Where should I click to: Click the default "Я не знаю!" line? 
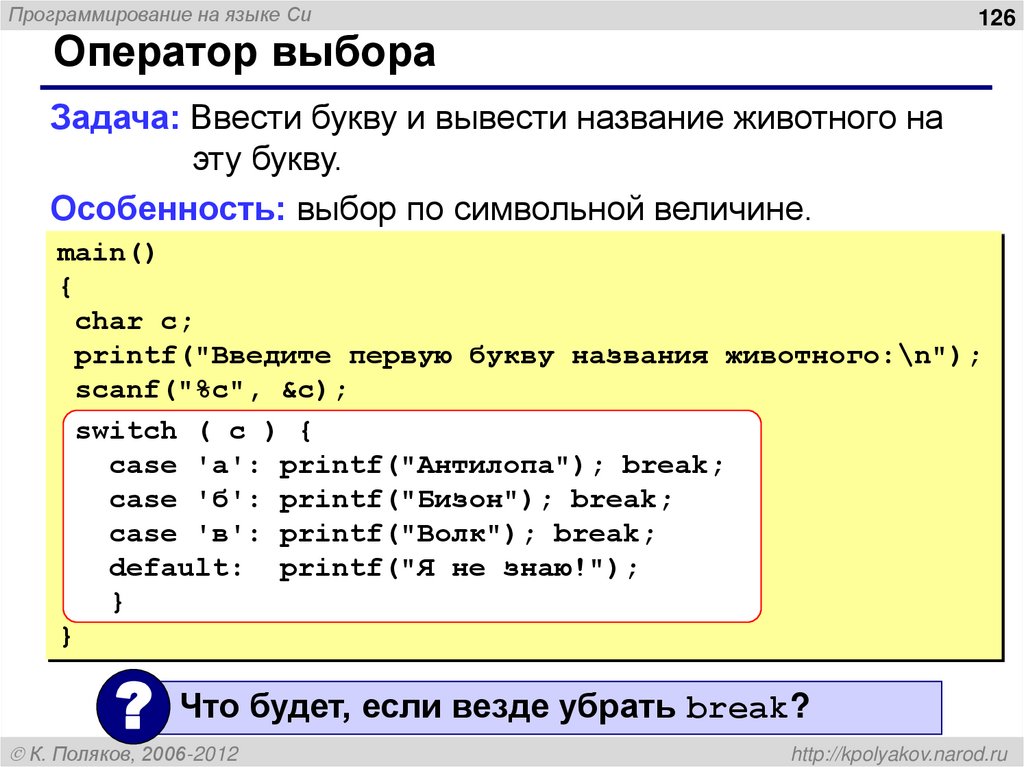tap(373, 568)
